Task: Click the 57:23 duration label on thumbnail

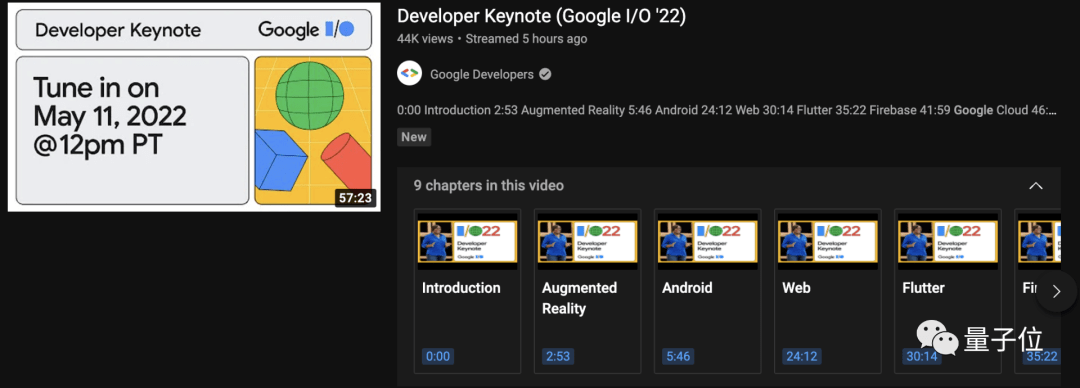Action: click(355, 198)
